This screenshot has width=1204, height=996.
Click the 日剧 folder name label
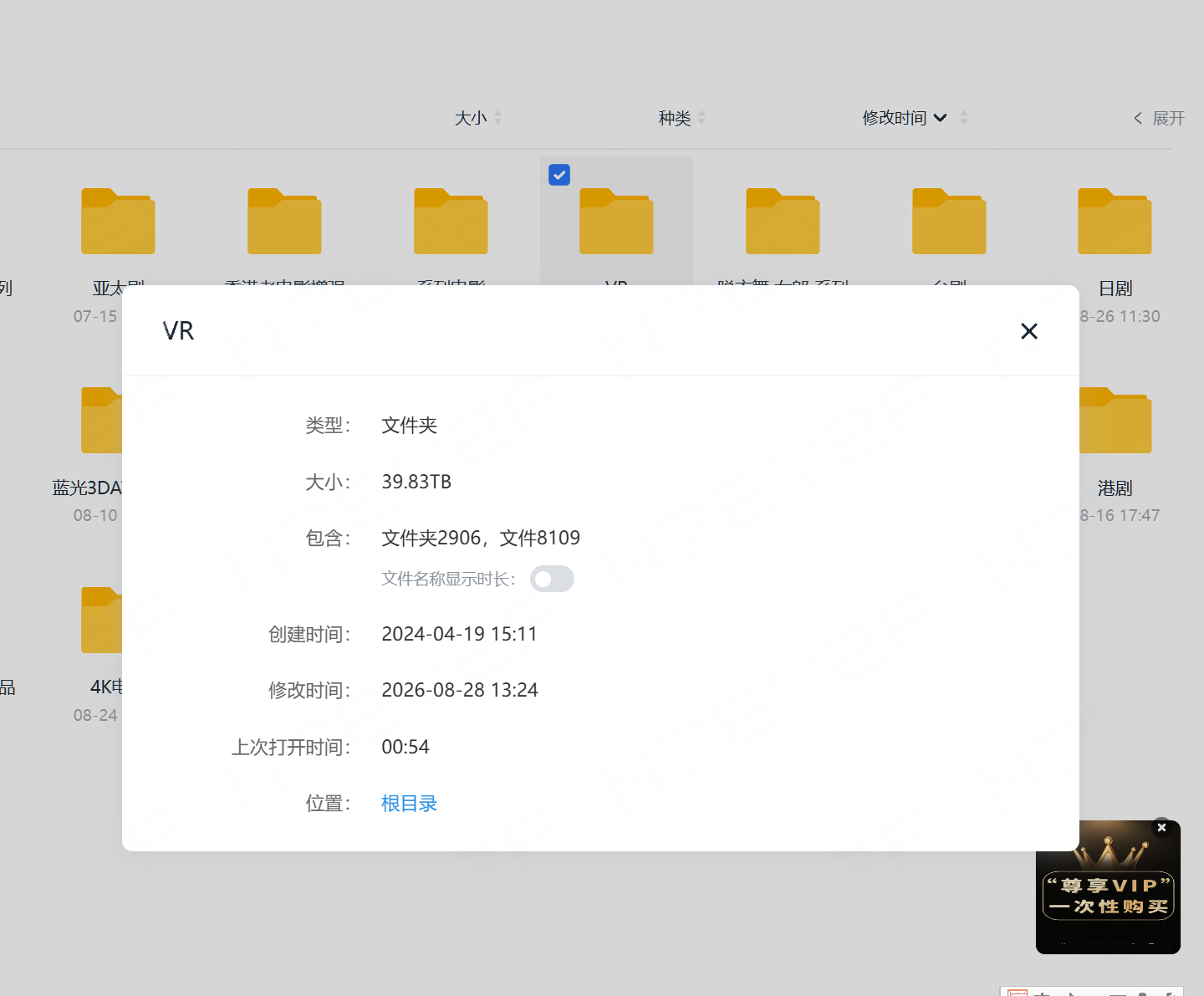pos(1115,289)
